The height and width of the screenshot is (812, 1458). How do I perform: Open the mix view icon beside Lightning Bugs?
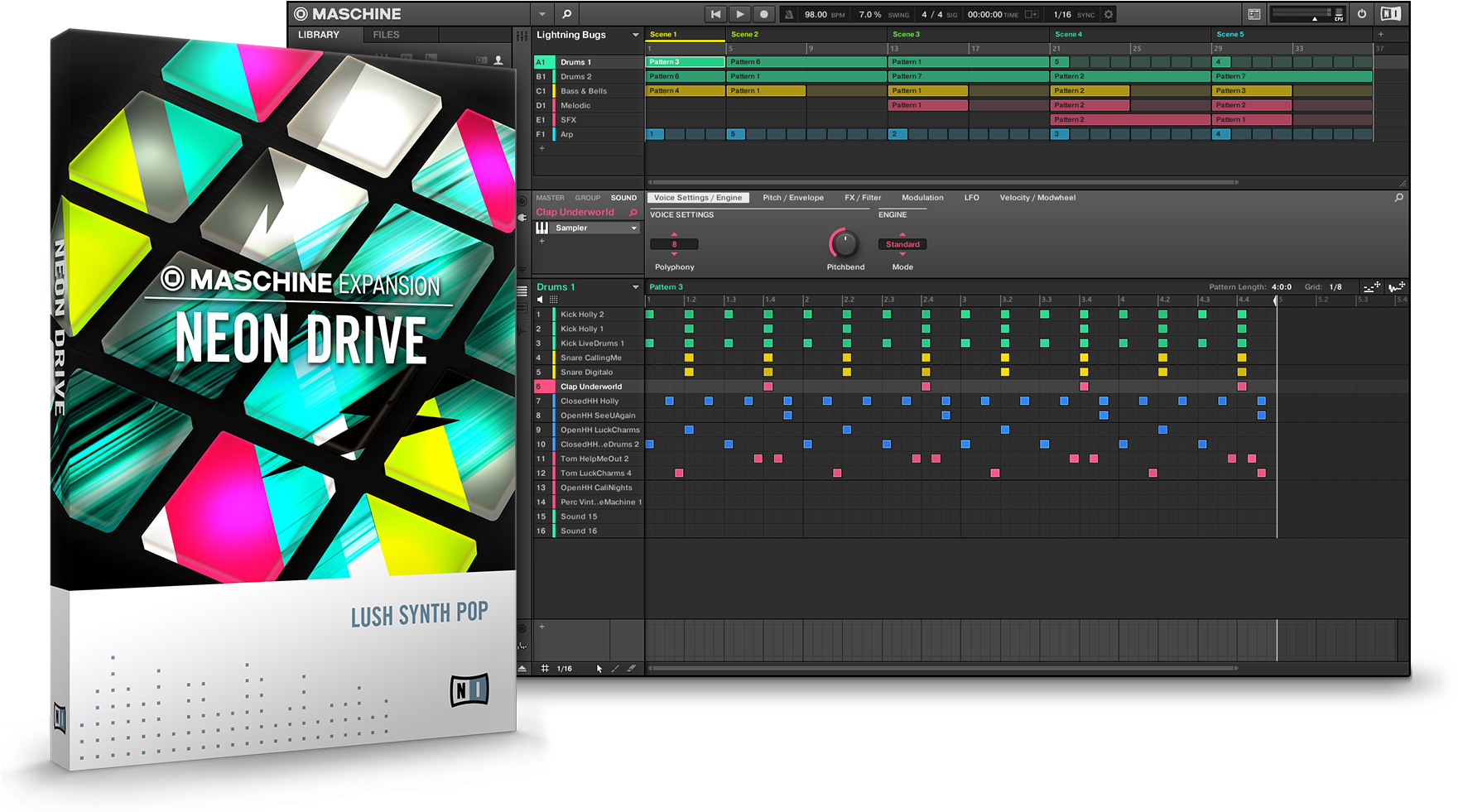[x=522, y=36]
